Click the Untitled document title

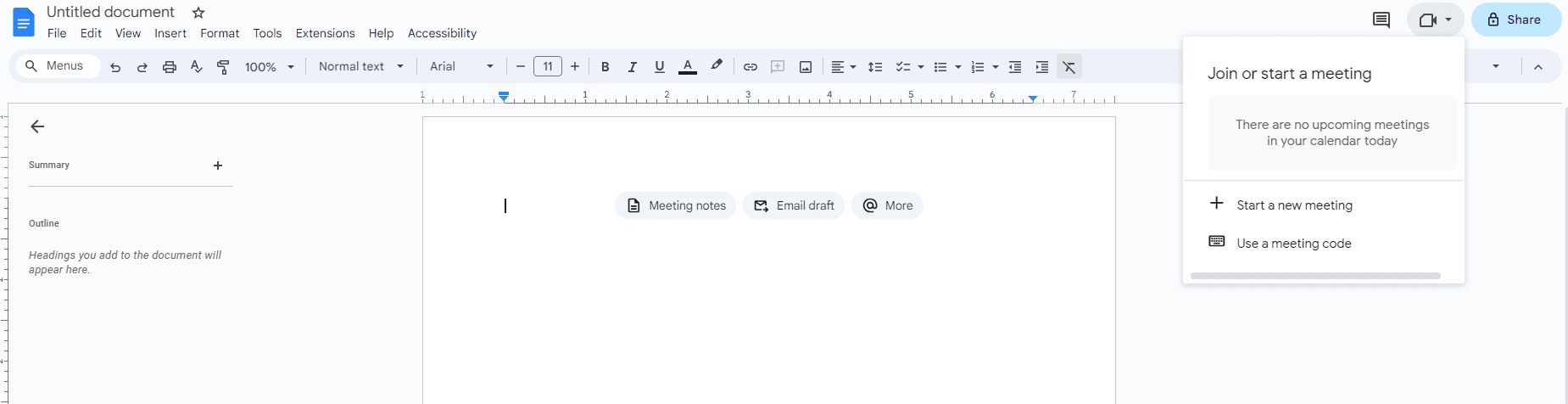click(110, 12)
